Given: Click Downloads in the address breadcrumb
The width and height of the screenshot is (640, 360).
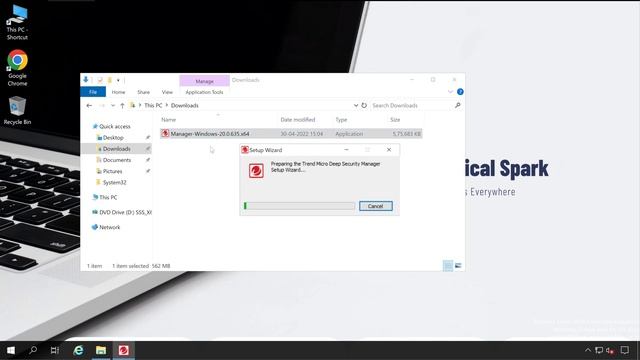Looking at the screenshot, I should 184,105.
